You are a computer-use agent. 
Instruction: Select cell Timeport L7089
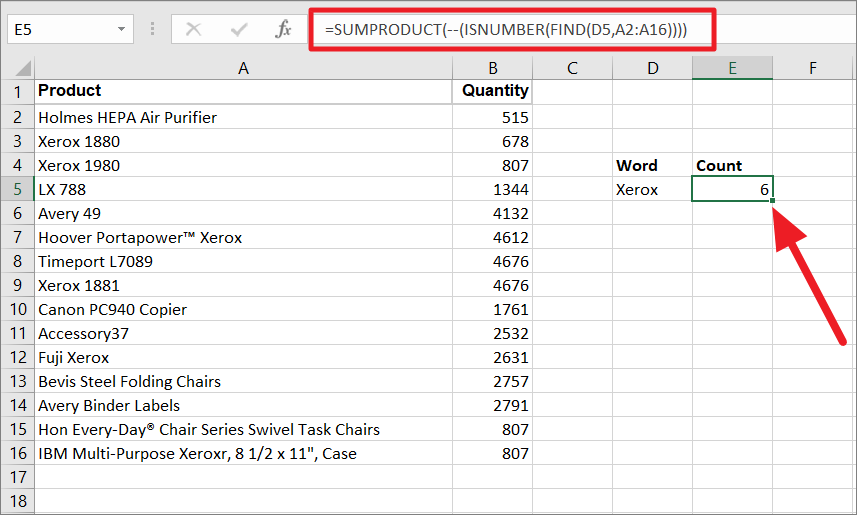pos(243,261)
